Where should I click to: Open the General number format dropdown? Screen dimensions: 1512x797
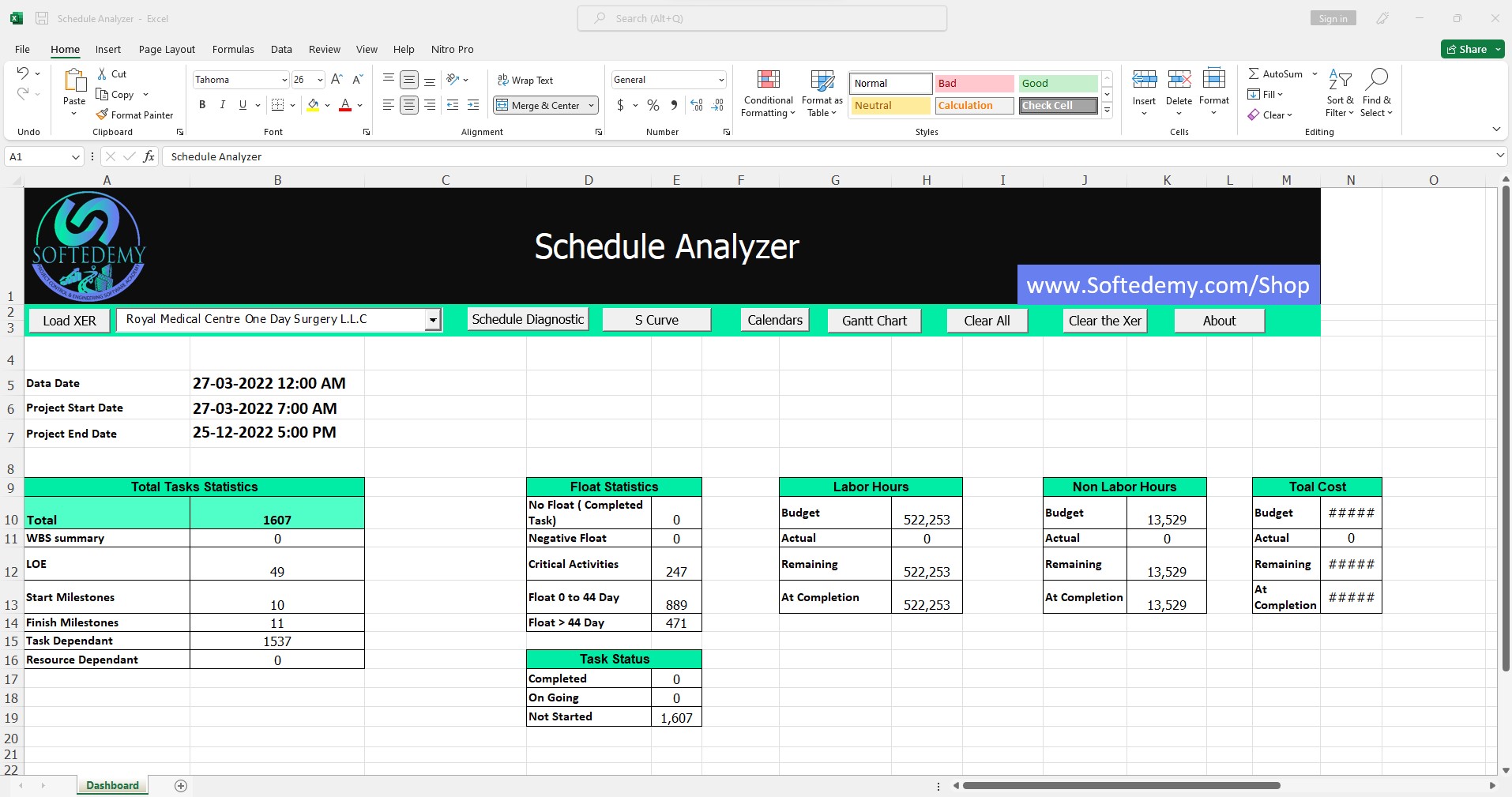pyautogui.click(x=720, y=80)
